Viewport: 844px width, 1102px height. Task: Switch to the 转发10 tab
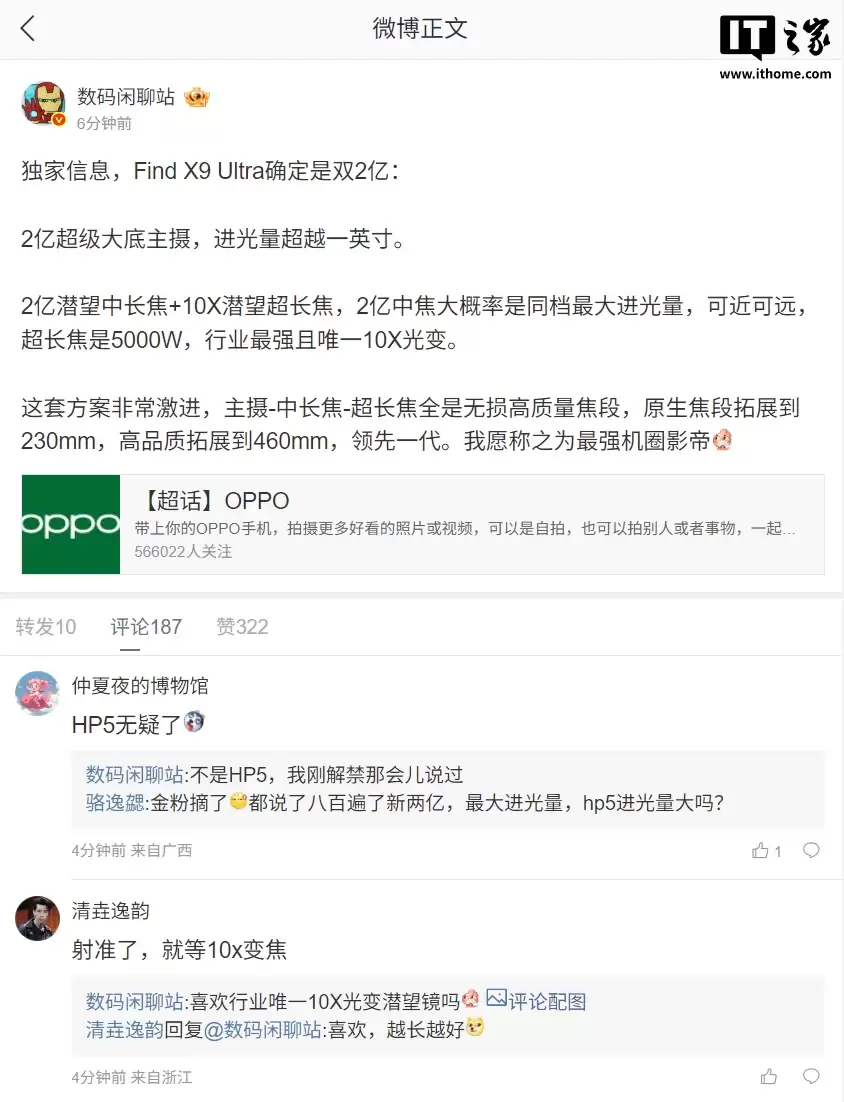(x=46, y=626)
